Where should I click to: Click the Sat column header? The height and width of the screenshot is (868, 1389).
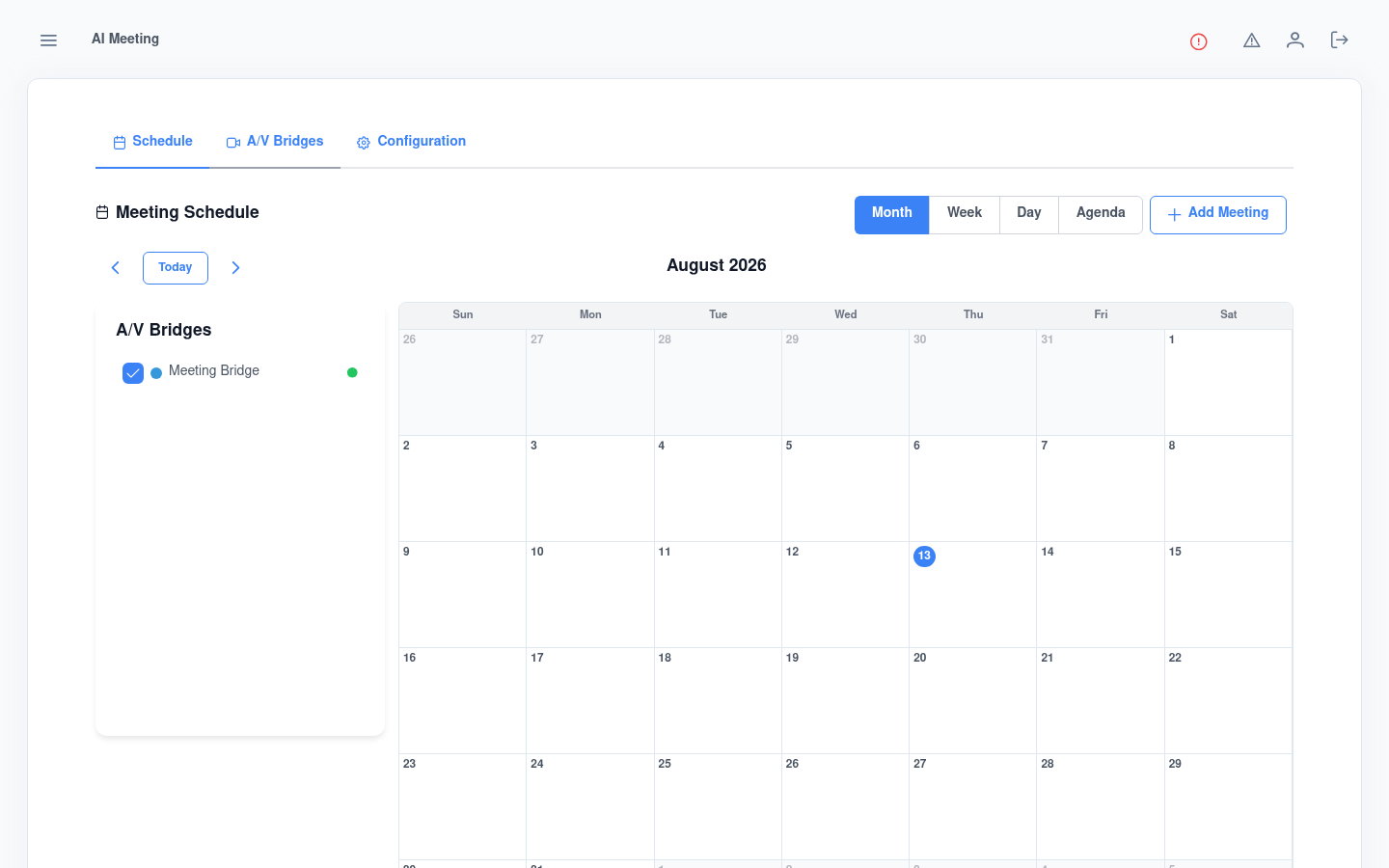(x=1229, y=314)
